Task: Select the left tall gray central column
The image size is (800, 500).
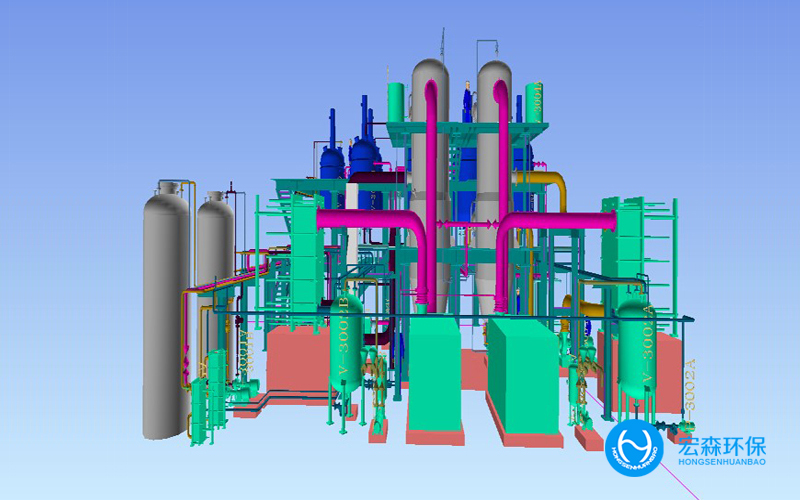Action: 430,180
